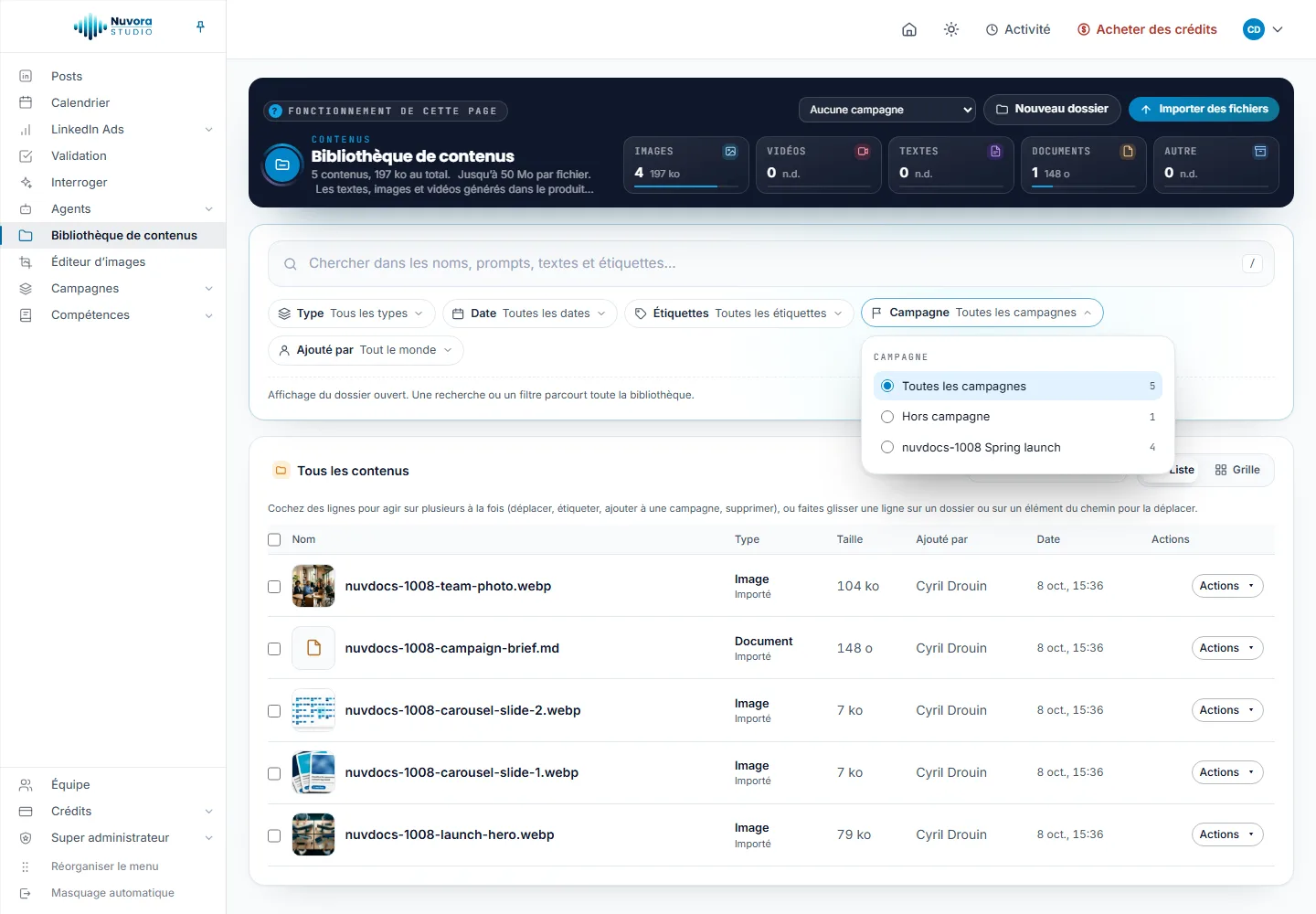The width and height of the screenshot is (1316, 914).
Task: Click the Posts sidebar icon
Action: pyautogui.click(x=26, y=76)
